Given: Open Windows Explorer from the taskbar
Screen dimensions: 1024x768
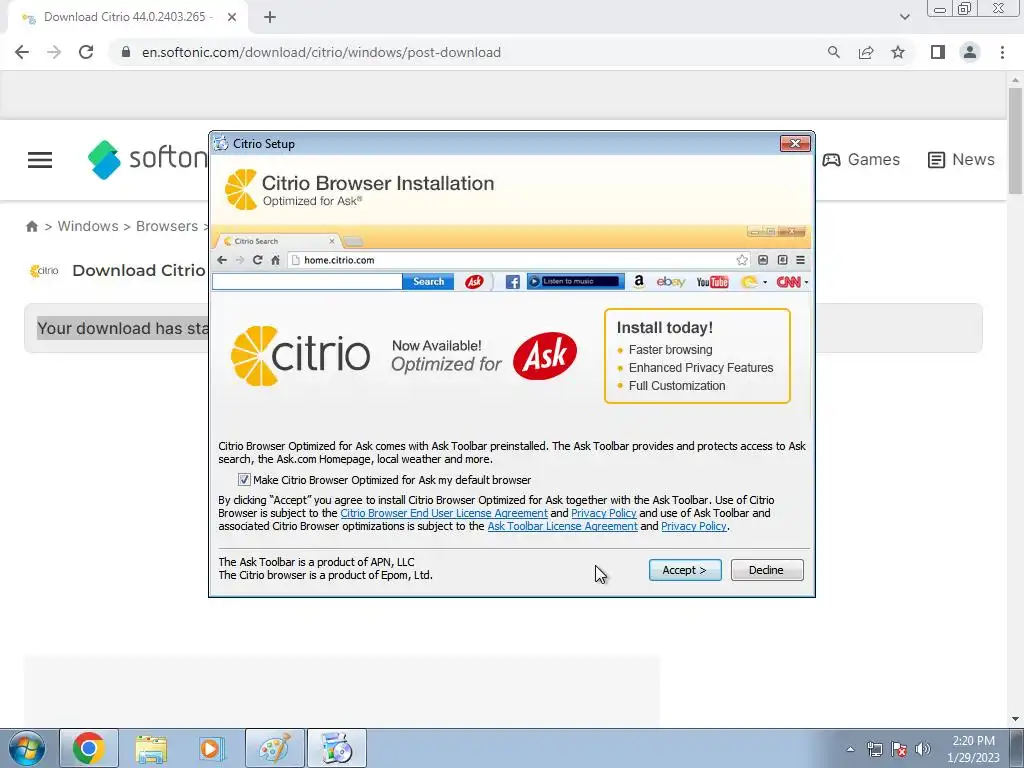Looking at the screenshot, I should point(151,748).
